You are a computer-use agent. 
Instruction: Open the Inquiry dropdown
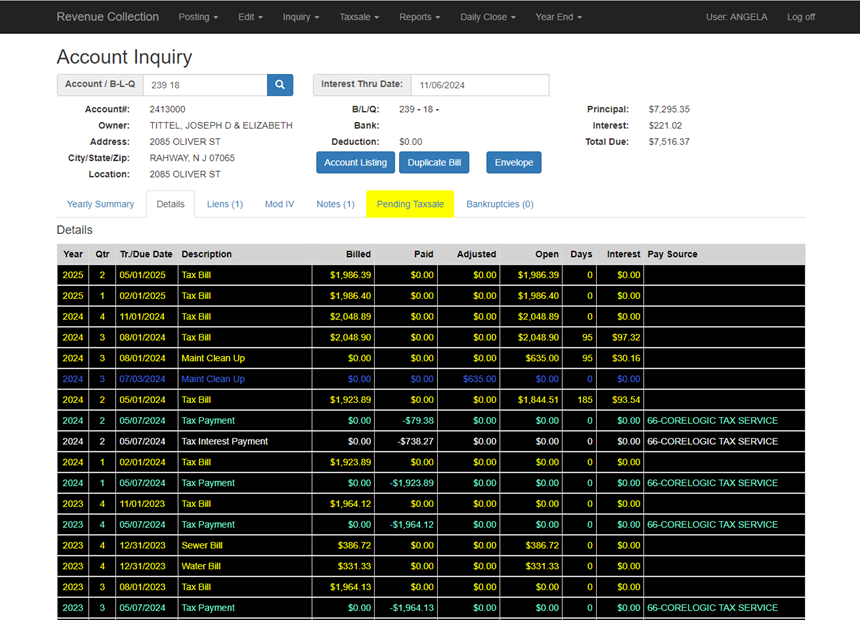click(301, 17)
